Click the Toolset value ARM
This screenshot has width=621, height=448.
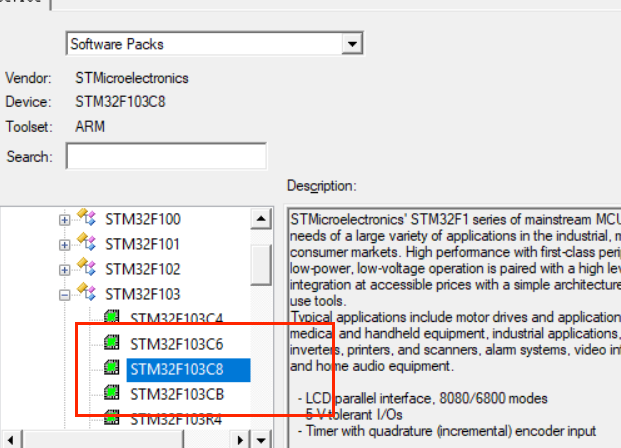pos(90,127)
